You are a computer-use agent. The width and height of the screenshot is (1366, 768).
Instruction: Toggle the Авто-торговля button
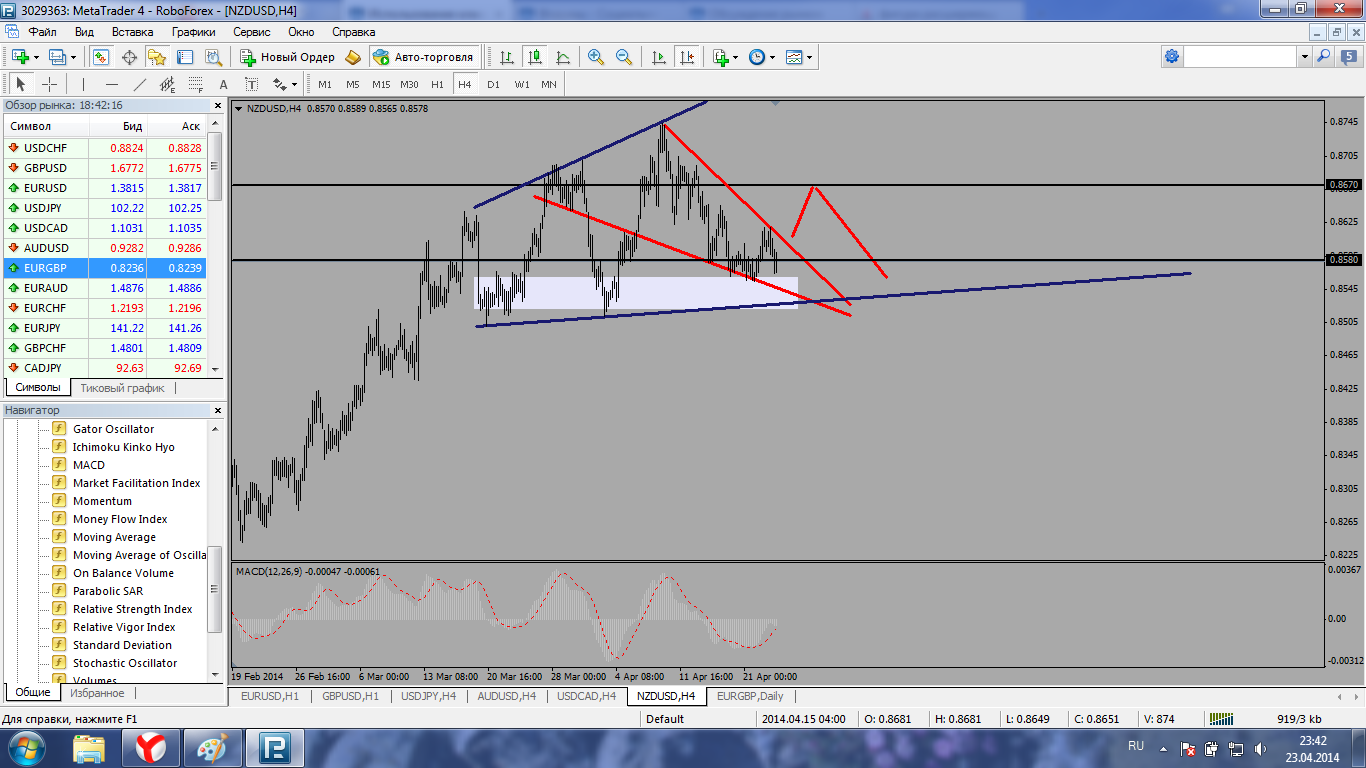click(424, 57)
